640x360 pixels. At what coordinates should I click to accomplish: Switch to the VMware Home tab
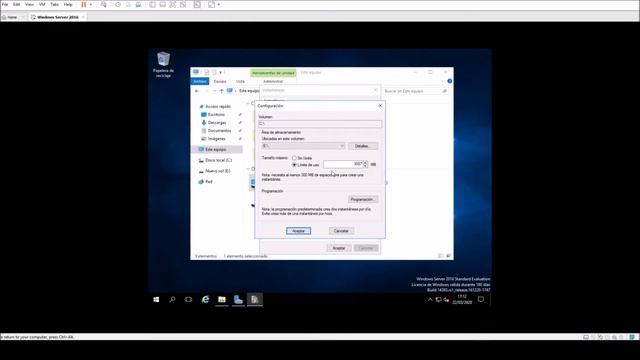pos(12,17)
